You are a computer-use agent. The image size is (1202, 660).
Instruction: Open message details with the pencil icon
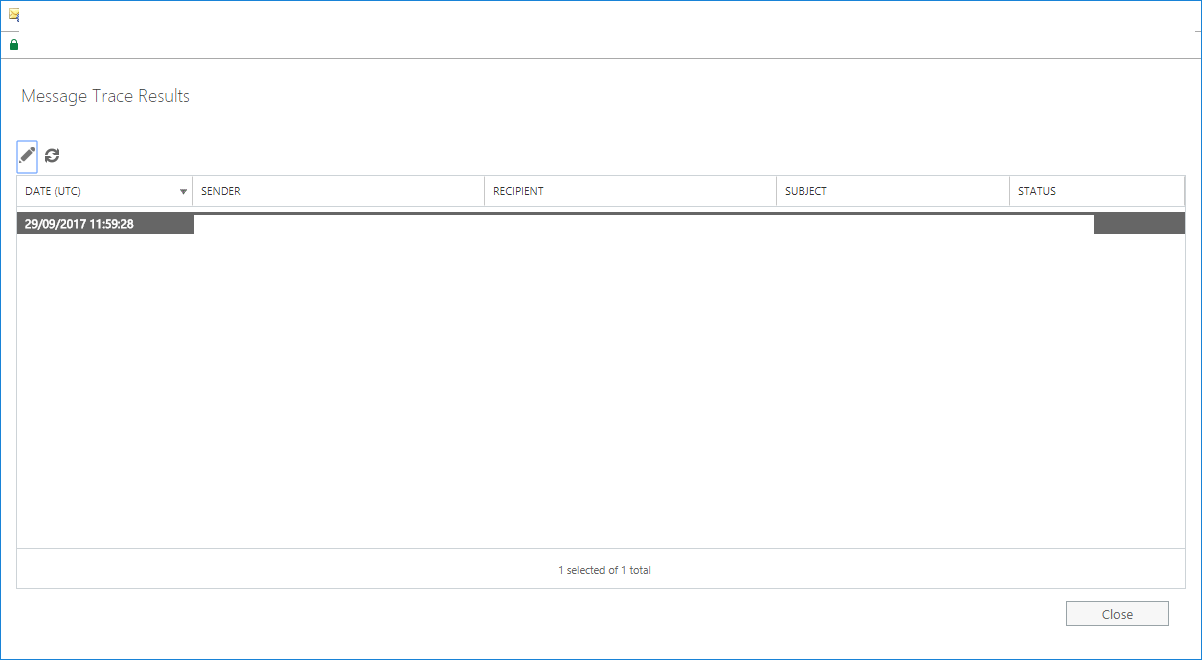pyautogui.click(x=27, y=156)
